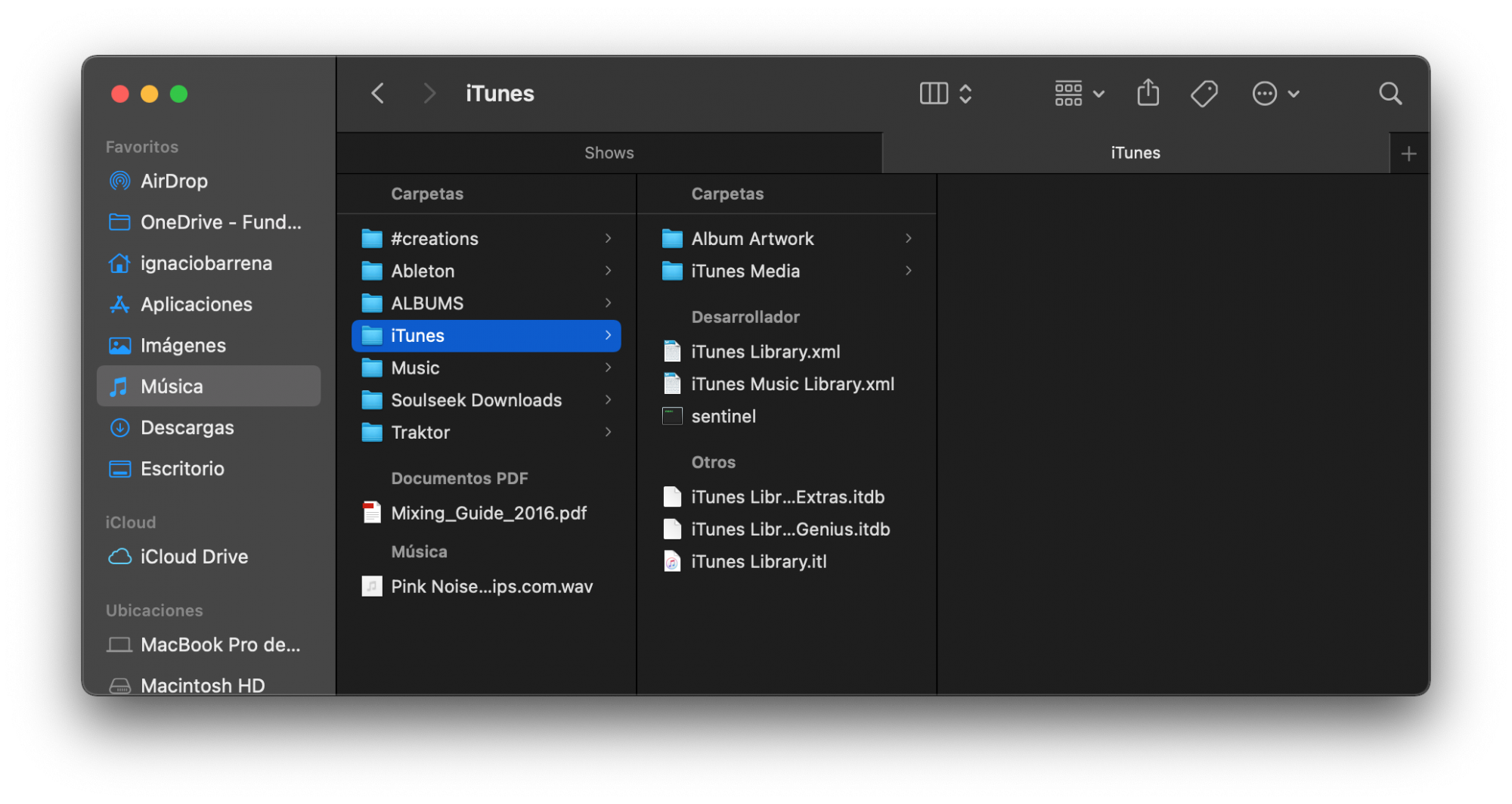Go forward with the right arrow button
Screen dimensions: 1512x804
coord(429,94)
